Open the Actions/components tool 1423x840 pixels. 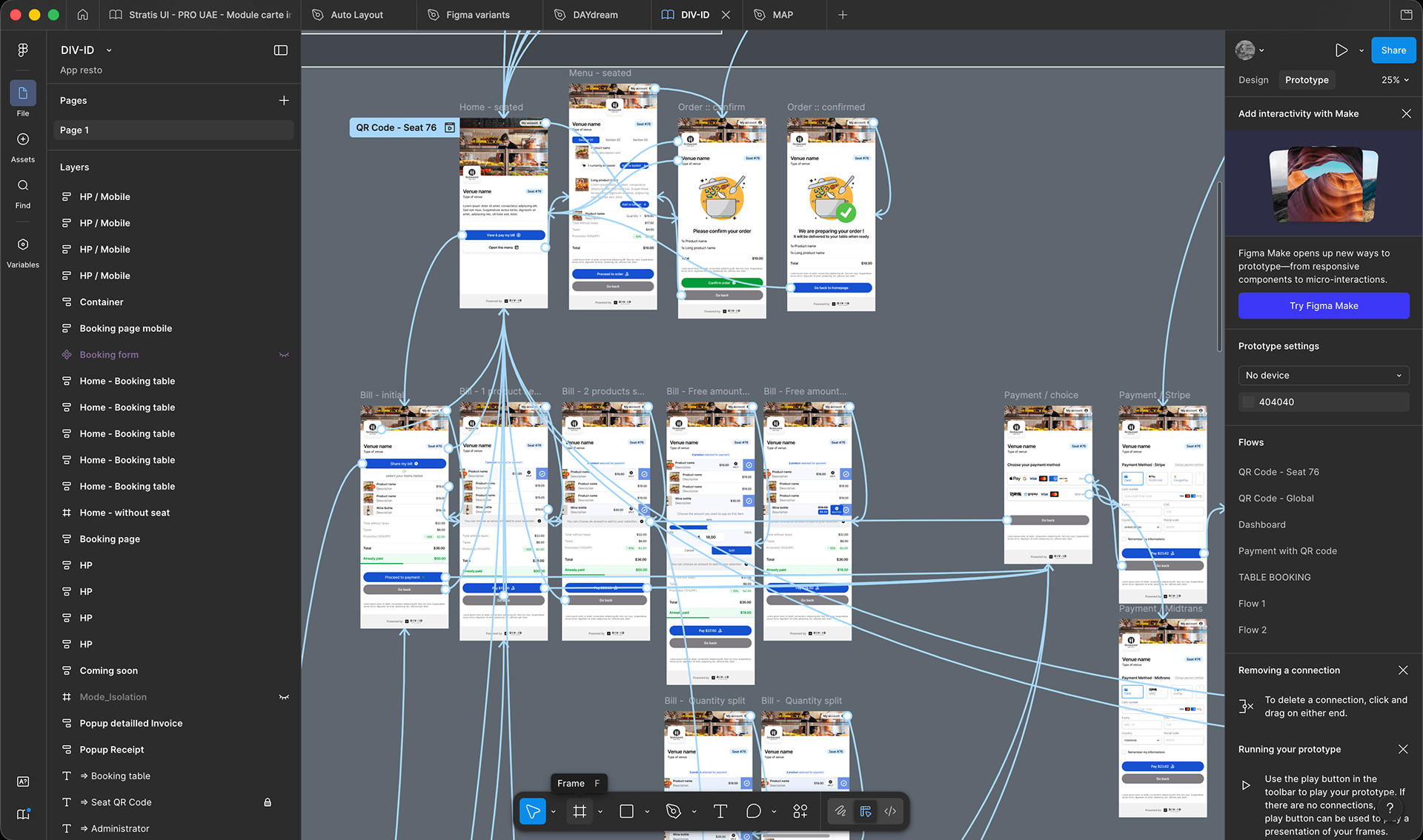pyautogui.click(x=800, y=811)
